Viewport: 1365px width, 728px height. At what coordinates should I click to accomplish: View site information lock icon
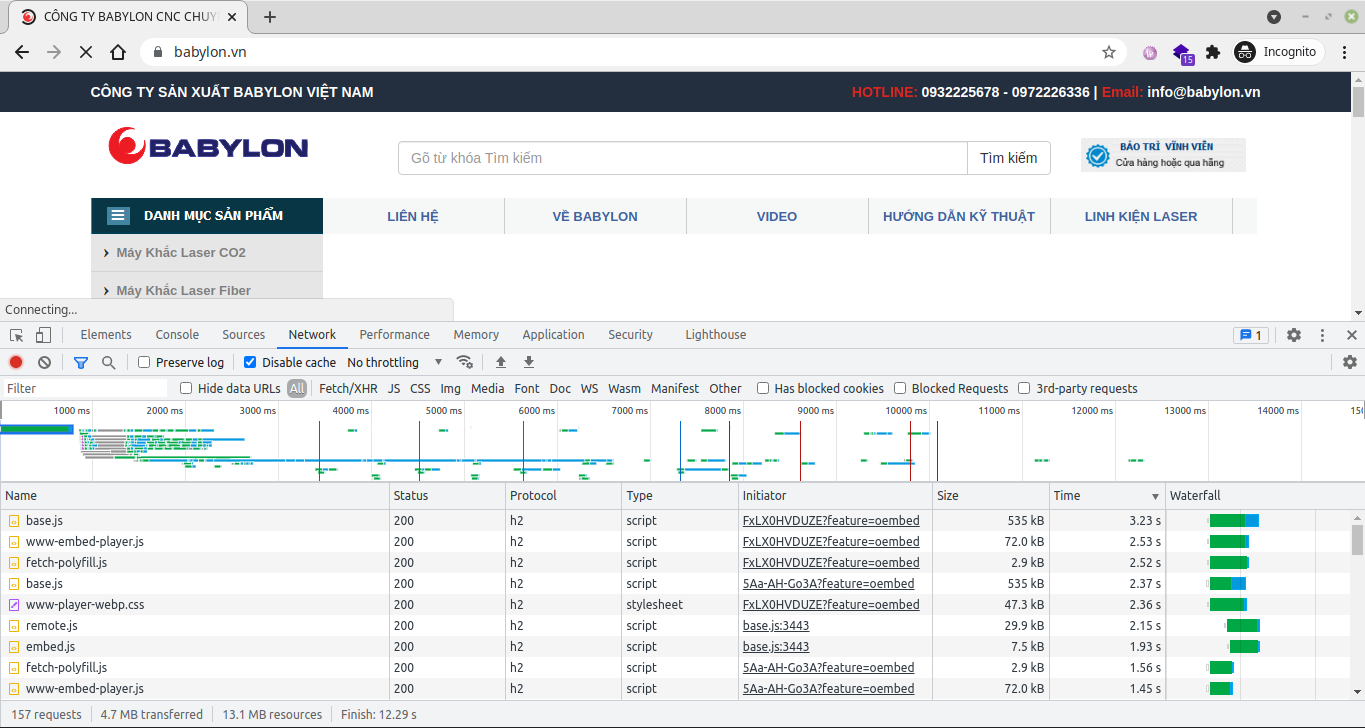pyautogui.click(x=158, y=52)
